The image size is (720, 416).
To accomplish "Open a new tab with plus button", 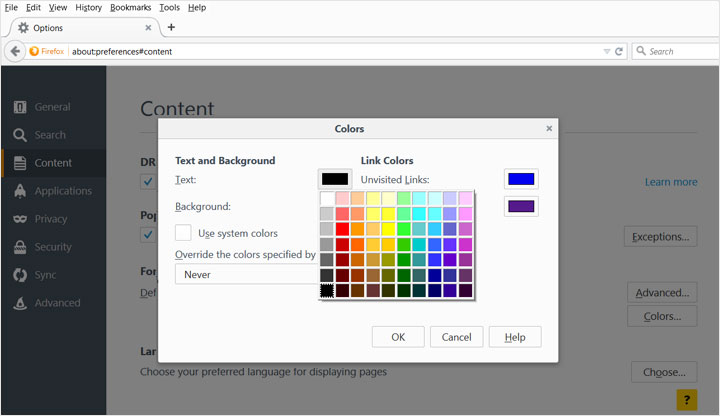I will [171, 27].
